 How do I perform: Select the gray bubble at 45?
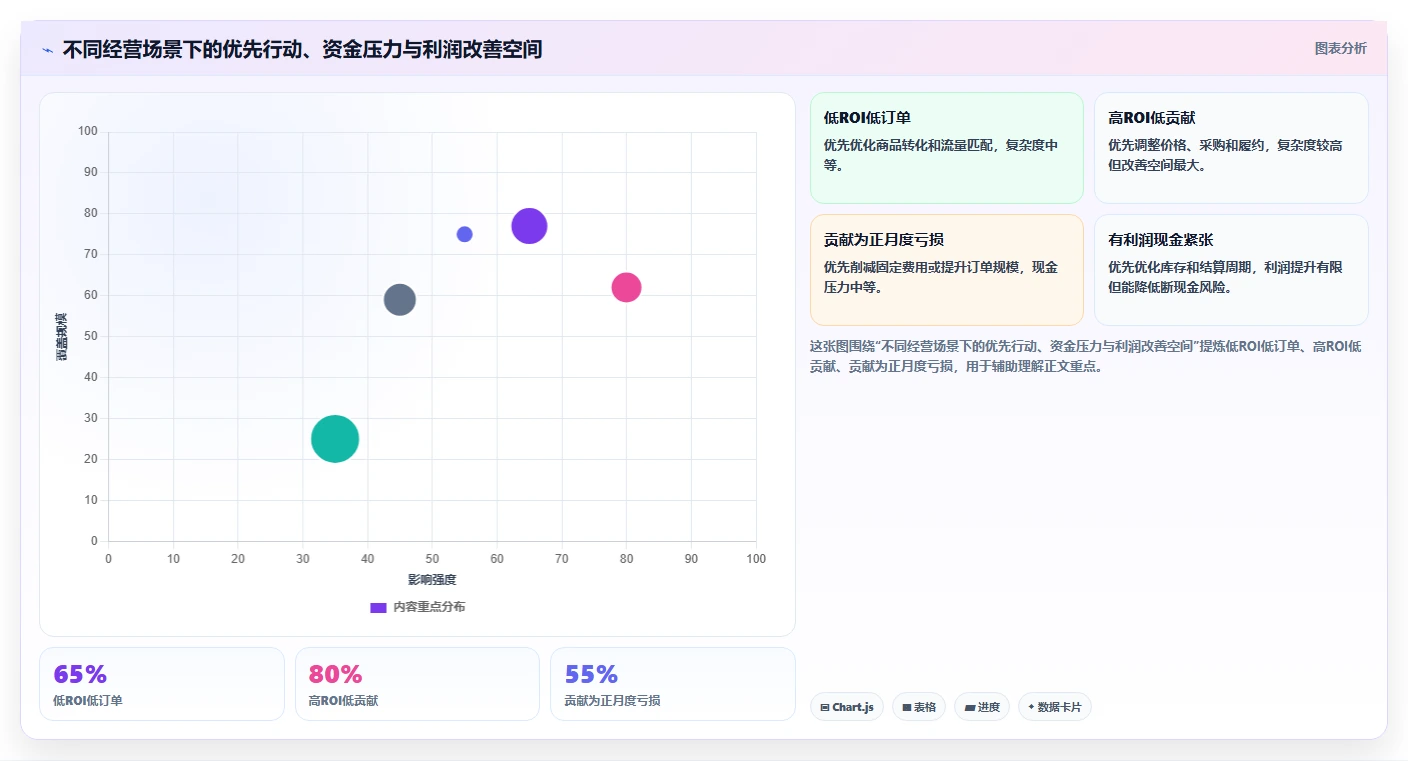click(x=400, y=299)
